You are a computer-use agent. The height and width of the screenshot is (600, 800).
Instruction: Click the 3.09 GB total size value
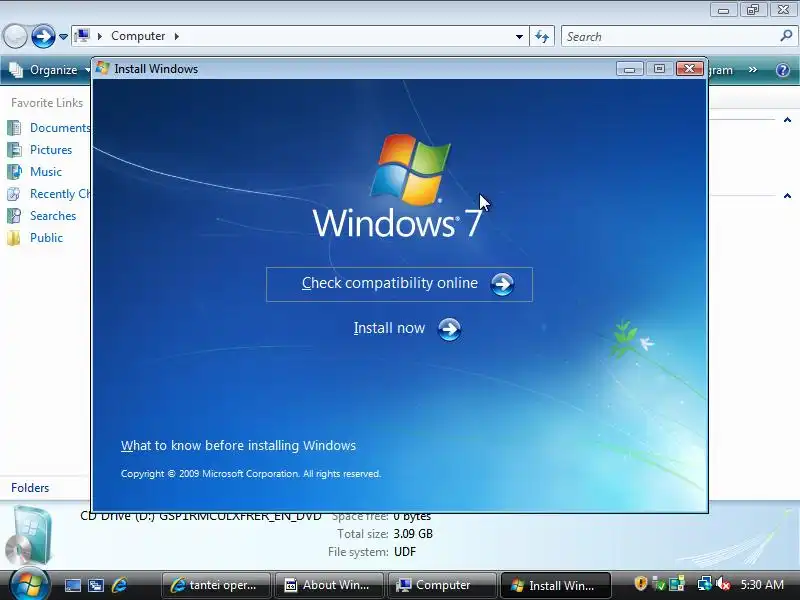(x=413, y=534)
